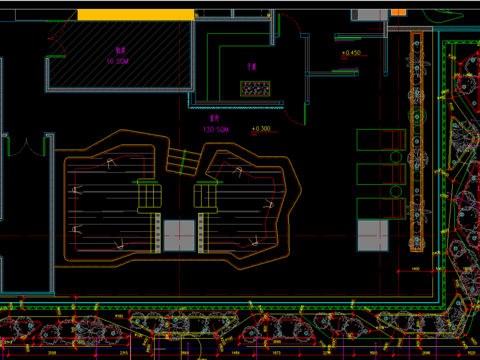
Task: Select the tall red planter strip on the right
Action: pyautogui.click(x=417, y=141)
